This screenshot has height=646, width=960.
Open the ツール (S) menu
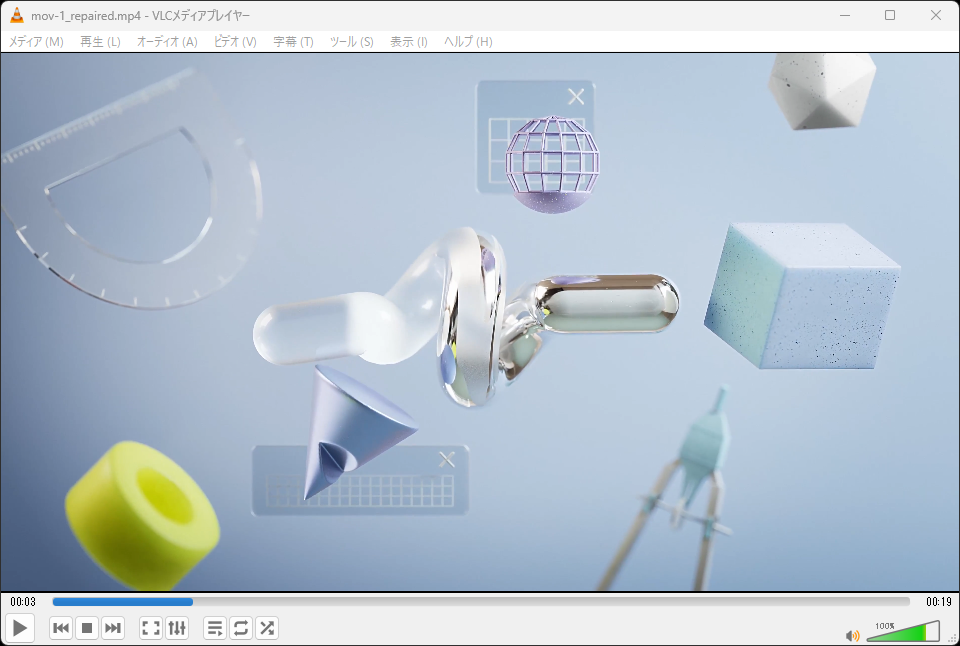tap(351, 42)
